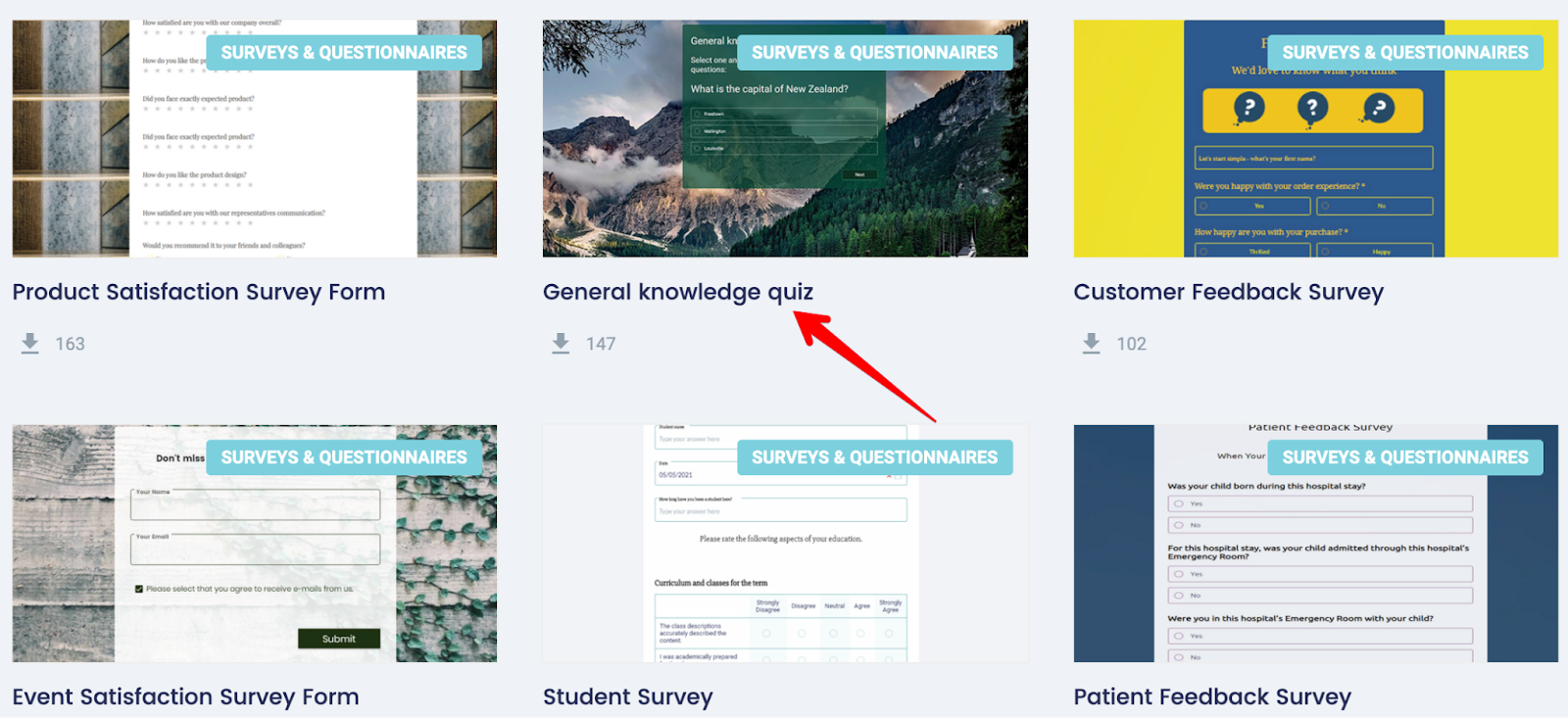This screenshot has width=1568, height=718.
Task: Click the Next button in the quiz preview
Action: coord(859,174)
